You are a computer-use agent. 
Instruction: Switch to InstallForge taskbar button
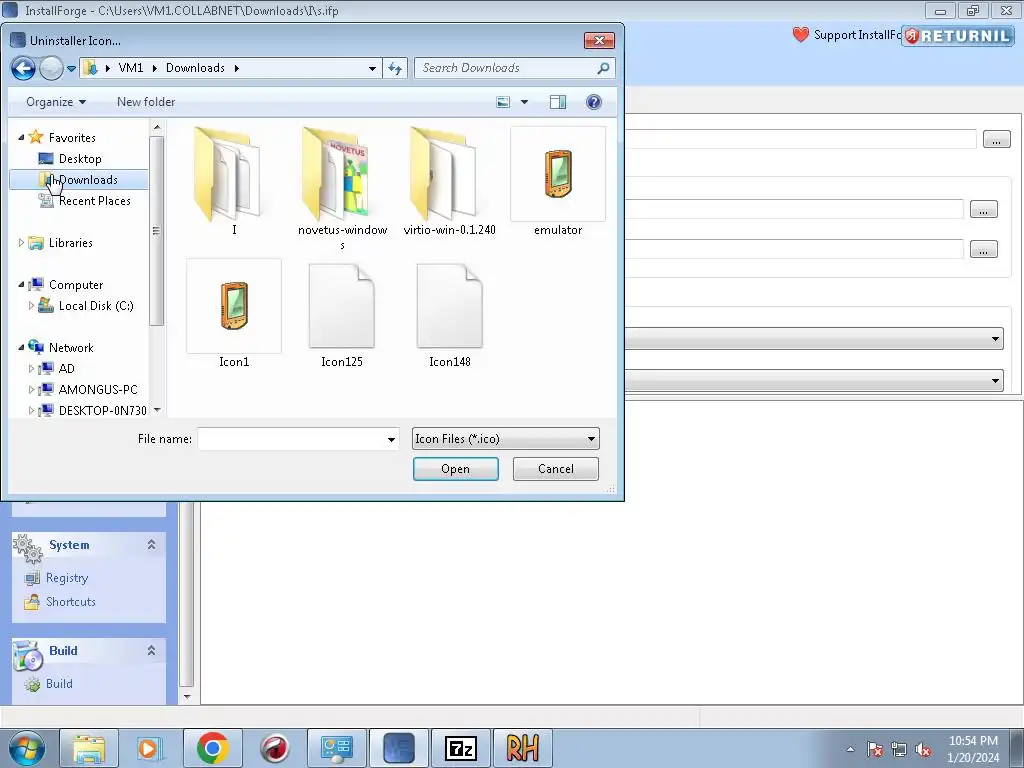coord(399,748)
